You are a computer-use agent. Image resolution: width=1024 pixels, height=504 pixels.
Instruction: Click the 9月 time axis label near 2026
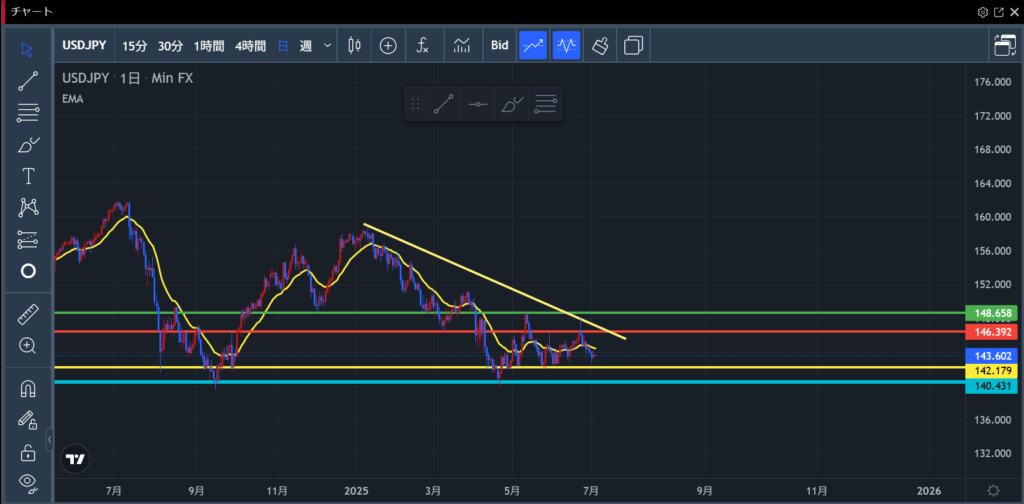tap(704, 490)
